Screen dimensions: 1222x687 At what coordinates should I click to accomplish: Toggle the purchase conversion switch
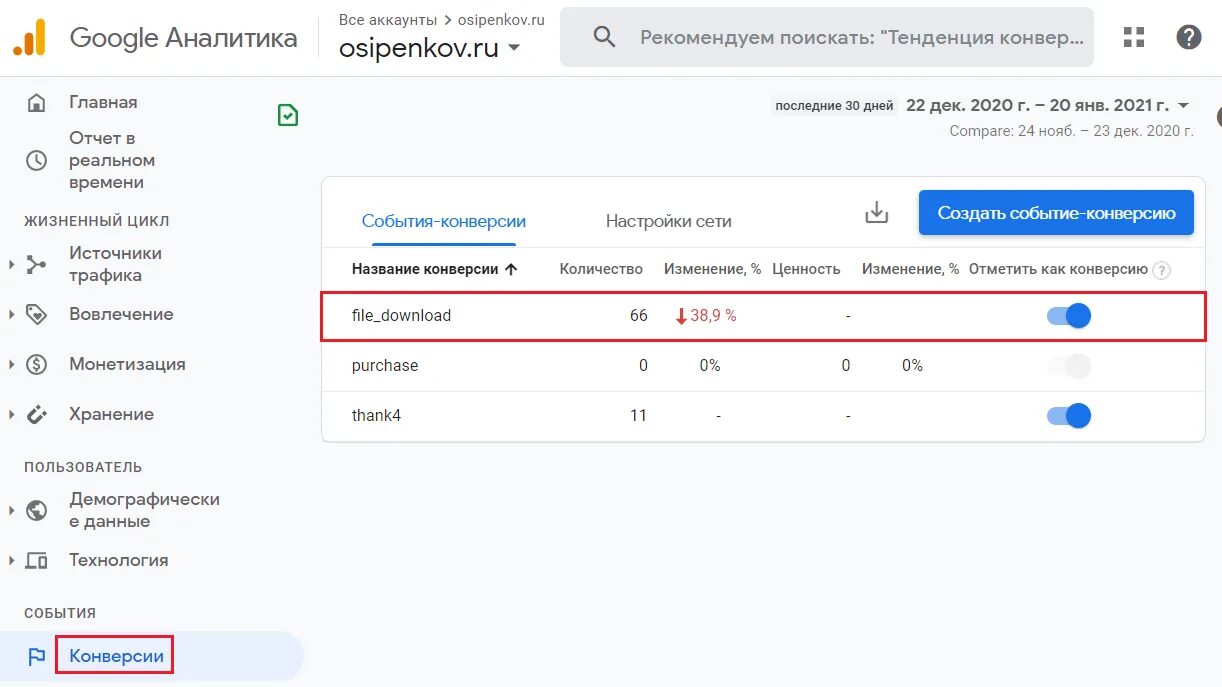[1068, 366]
